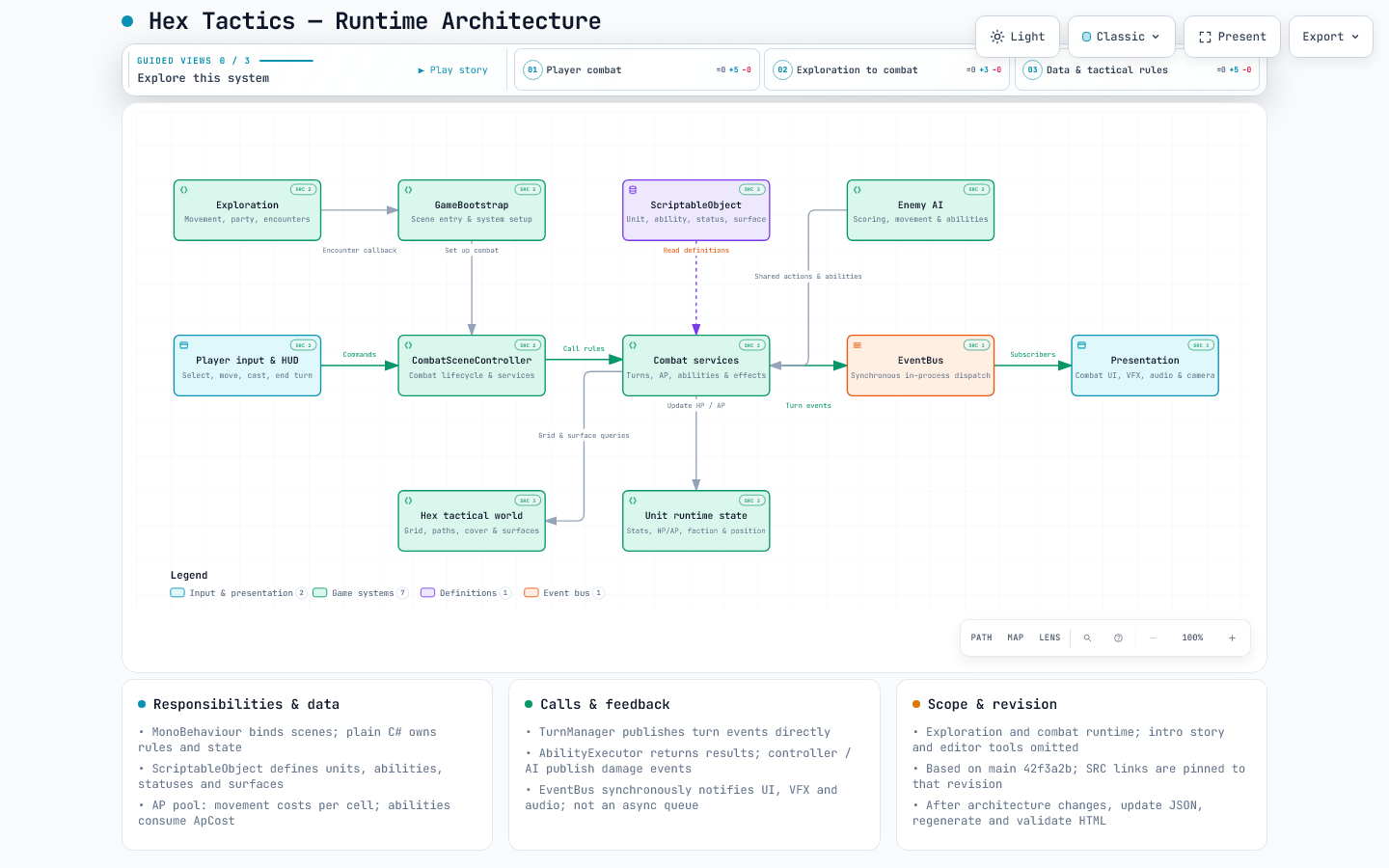This screenshot has height=868, width=1389.
Task: Open SRC badge on Unit runtime state node
Action: tap(752, 501)
